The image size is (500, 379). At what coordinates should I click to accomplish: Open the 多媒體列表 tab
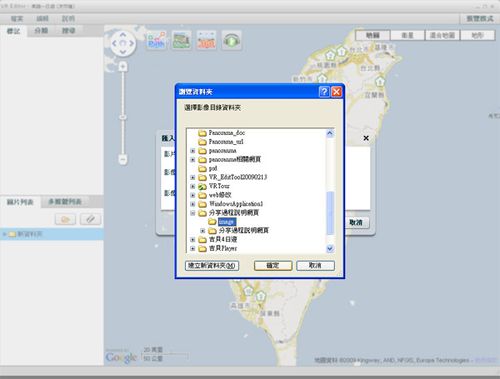click(65, 201)
